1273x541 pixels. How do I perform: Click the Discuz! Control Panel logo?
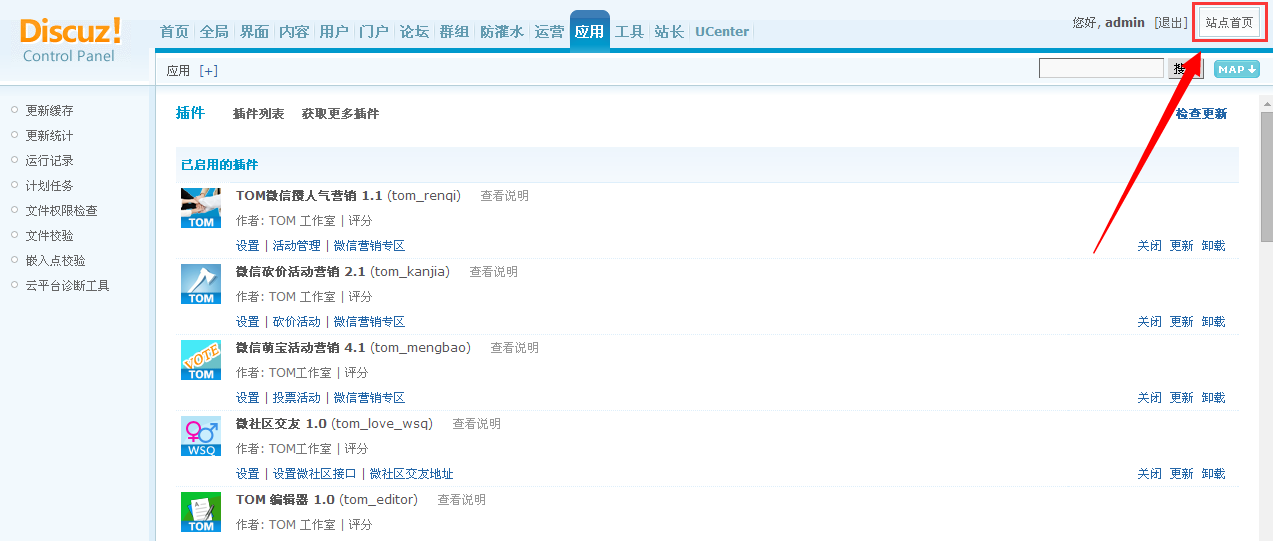coord(70,38)
